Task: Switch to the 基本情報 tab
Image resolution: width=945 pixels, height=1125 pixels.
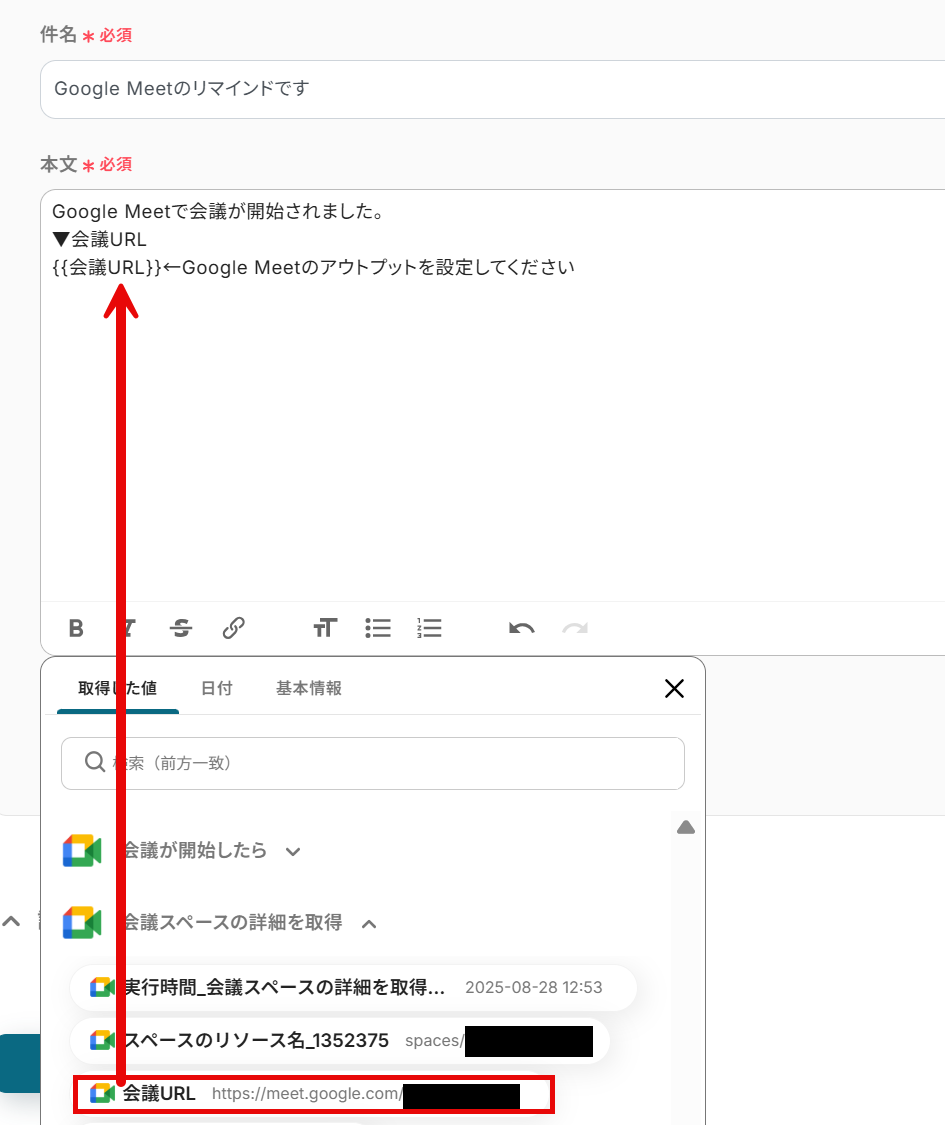Action: 309,689
